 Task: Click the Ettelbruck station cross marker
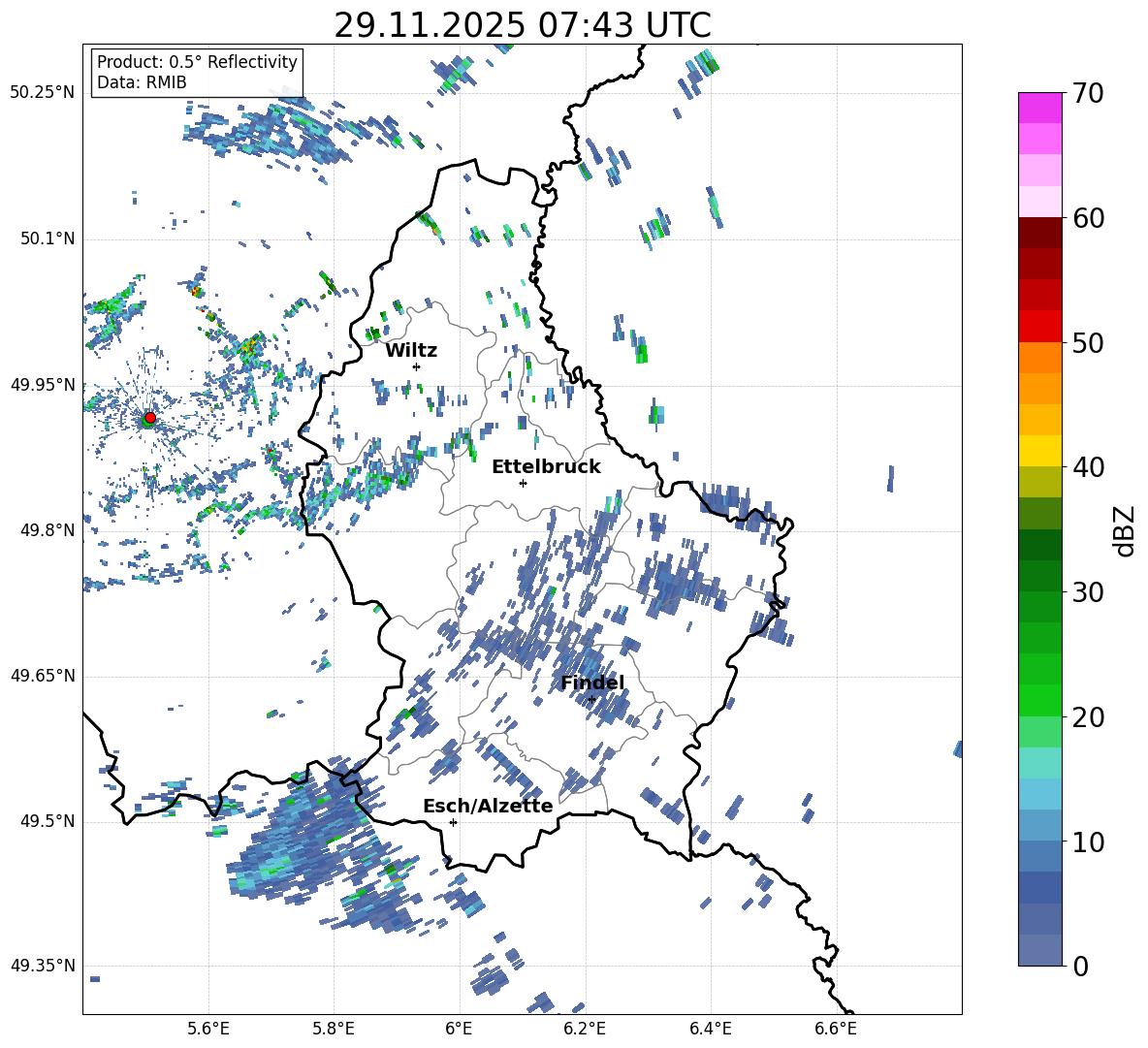(523, 483)
